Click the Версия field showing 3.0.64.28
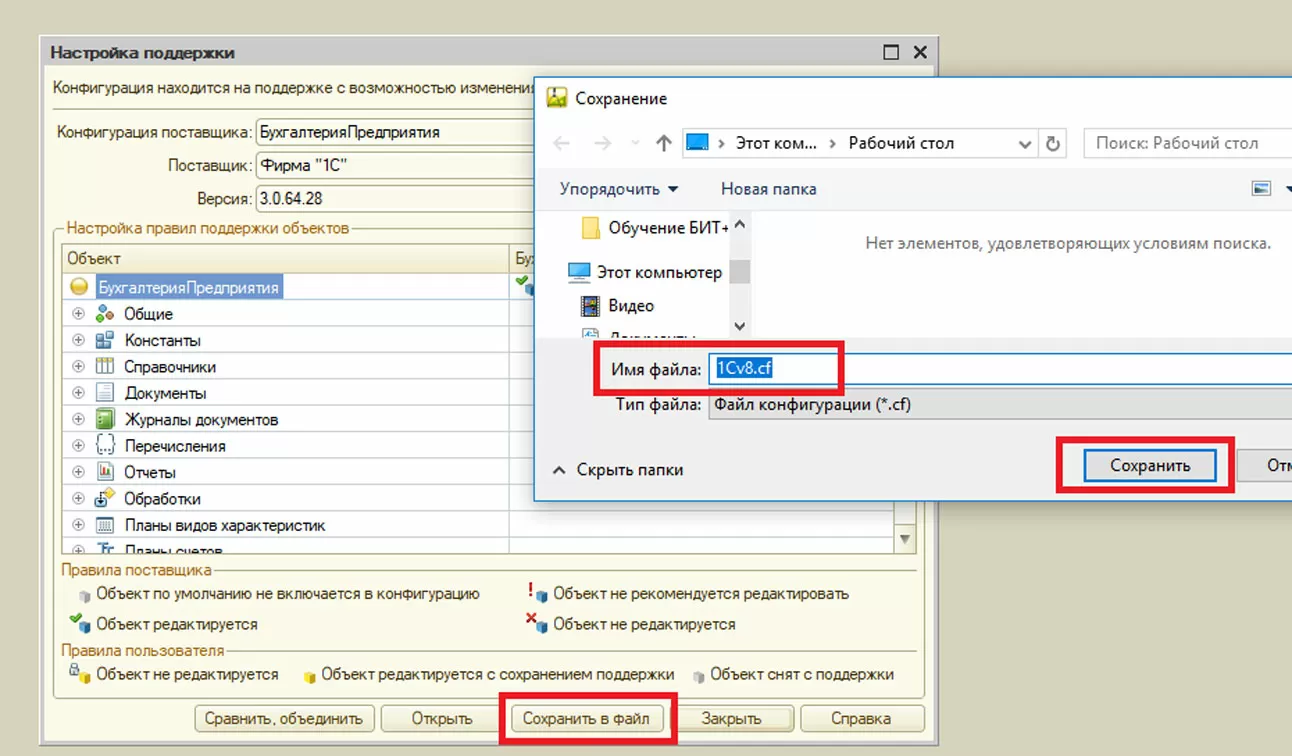The image size is (1292, 756). coord(395,197)
